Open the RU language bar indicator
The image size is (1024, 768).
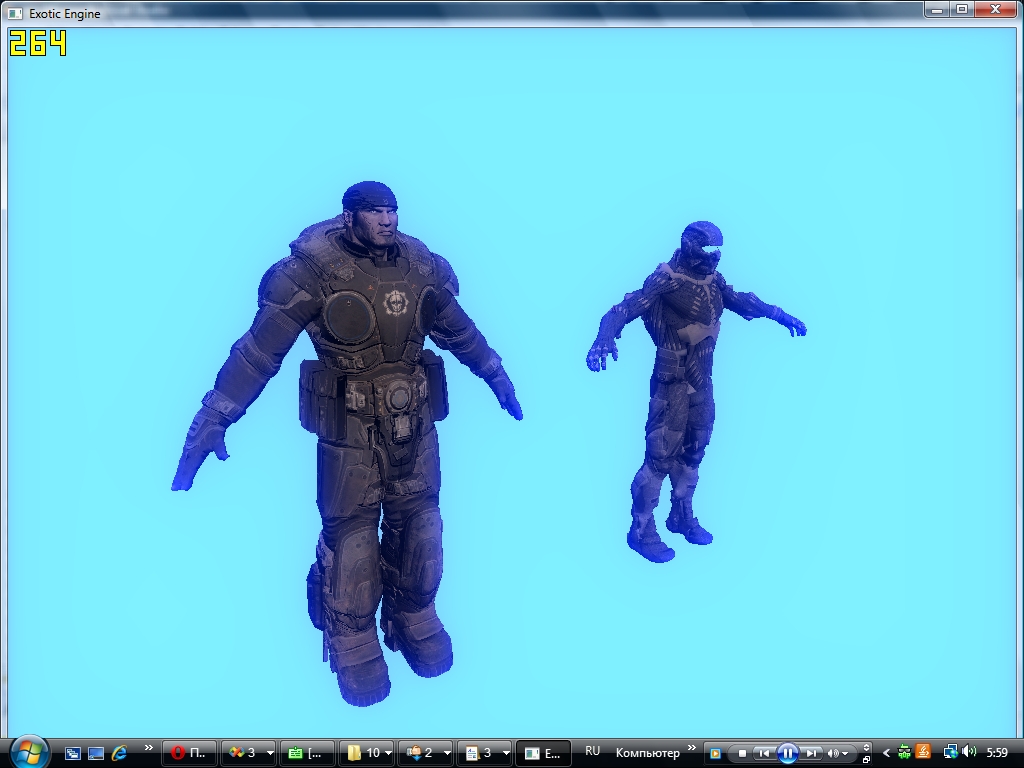[592, 751]
